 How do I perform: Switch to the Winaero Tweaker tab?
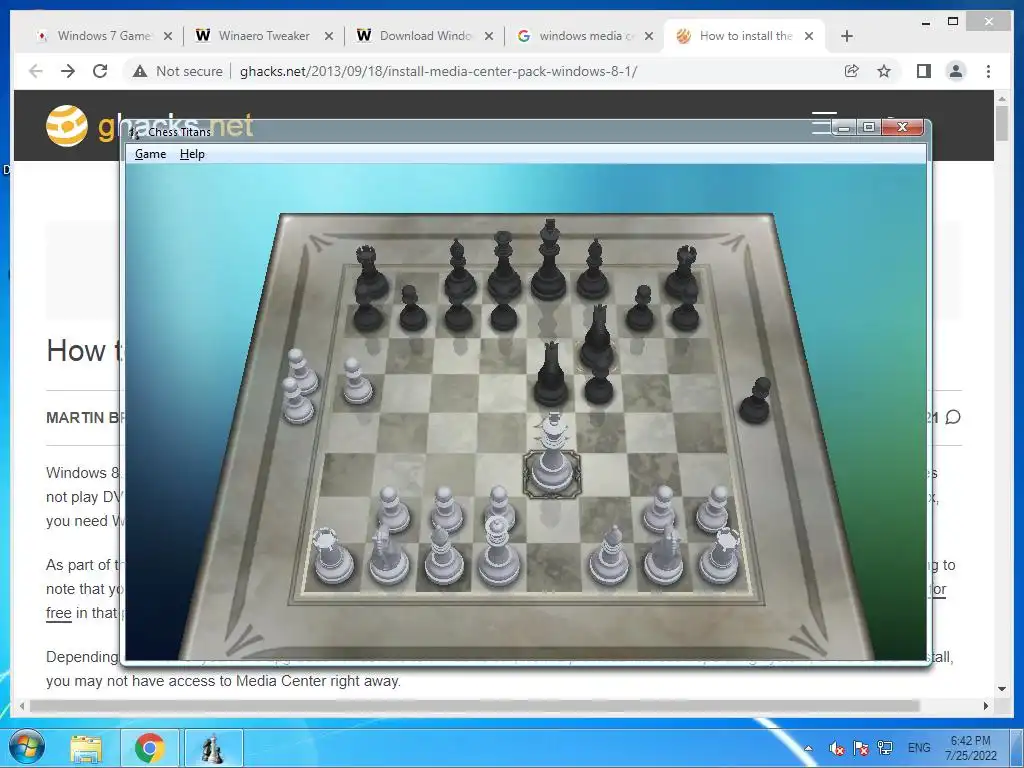(264, 36)
